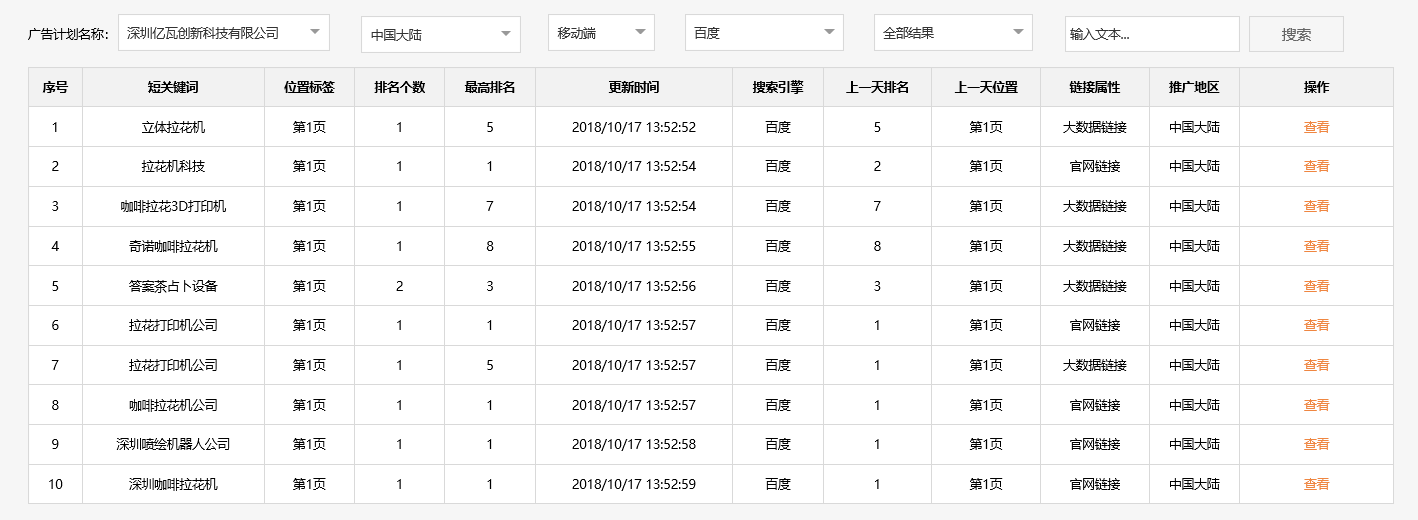Click the 最高排名 column header
This screenshot has height=520, width=1418.
[x=490, y=87]
